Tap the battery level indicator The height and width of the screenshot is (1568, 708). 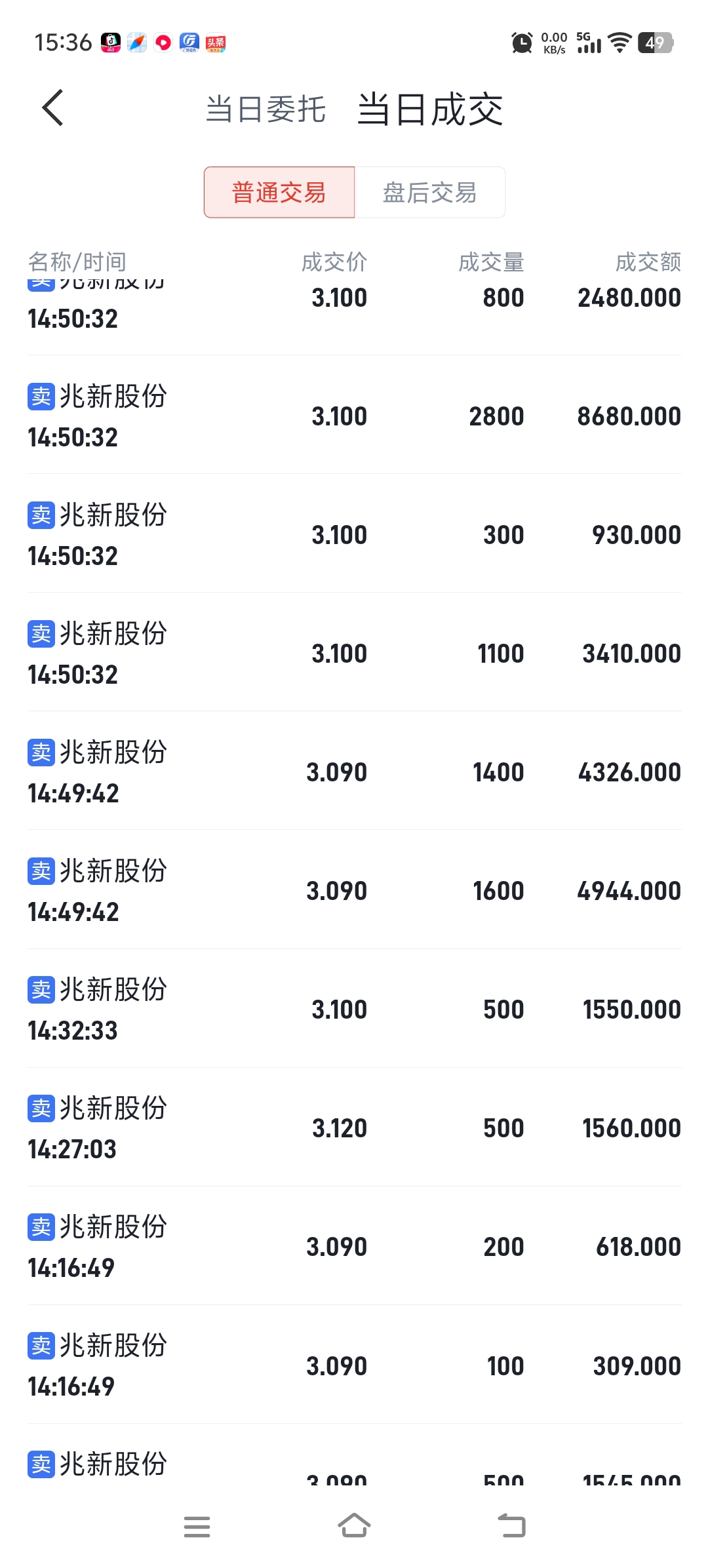click(655, 43)
